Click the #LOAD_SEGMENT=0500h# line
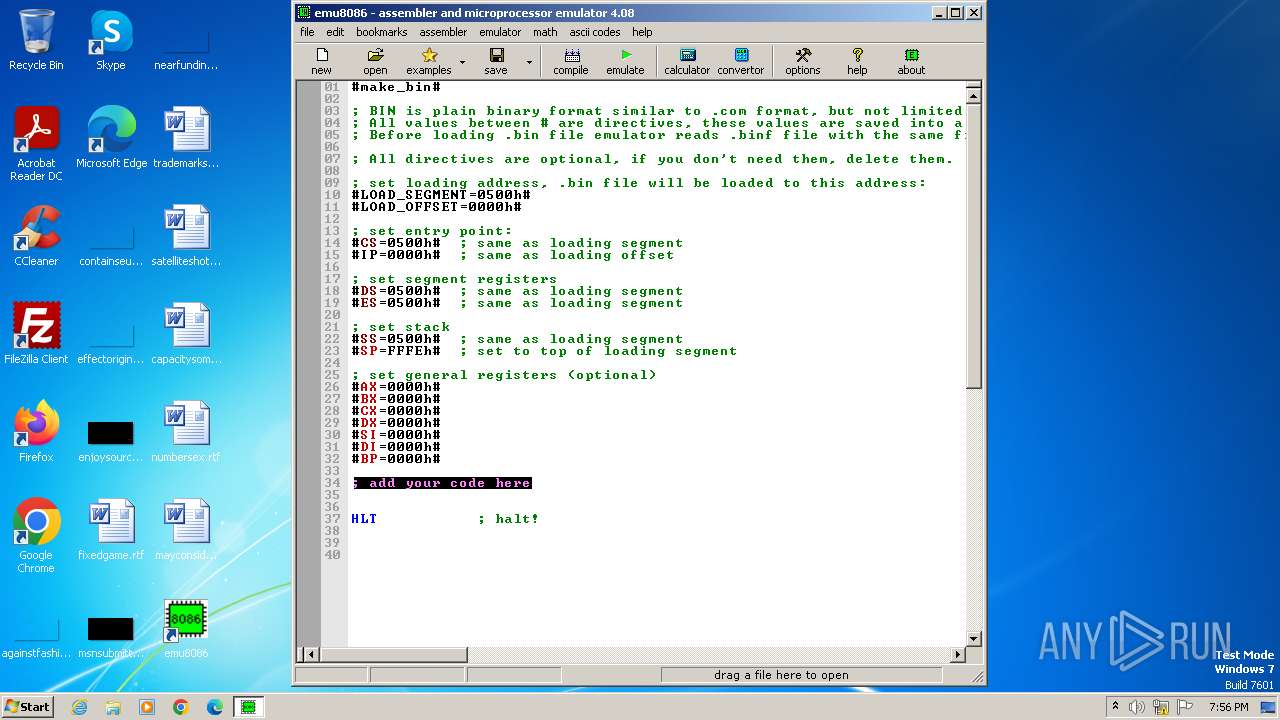Viewport: 1280px width, 720px height. coord(441,195)
